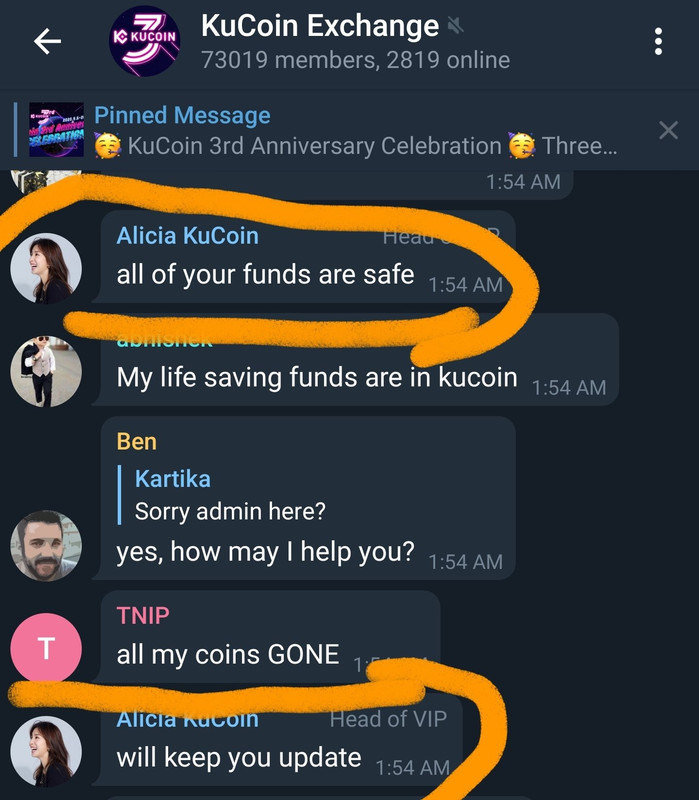Image resolution: width=699 pixels, height=800 pixels.
Task: Dismiss the pinned message banner
Action: pos(668,131)
